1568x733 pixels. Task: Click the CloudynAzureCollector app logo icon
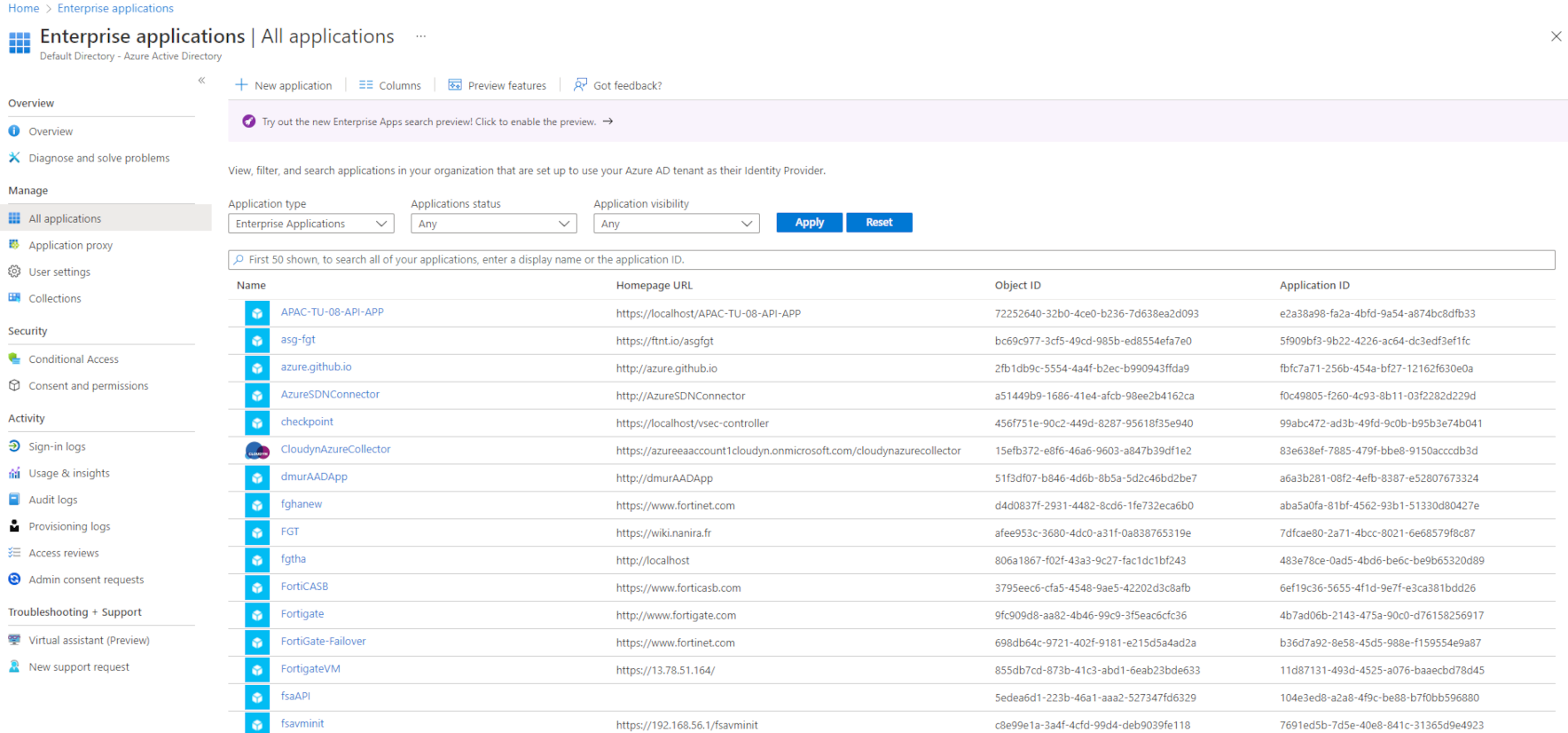tap(257, 451)
